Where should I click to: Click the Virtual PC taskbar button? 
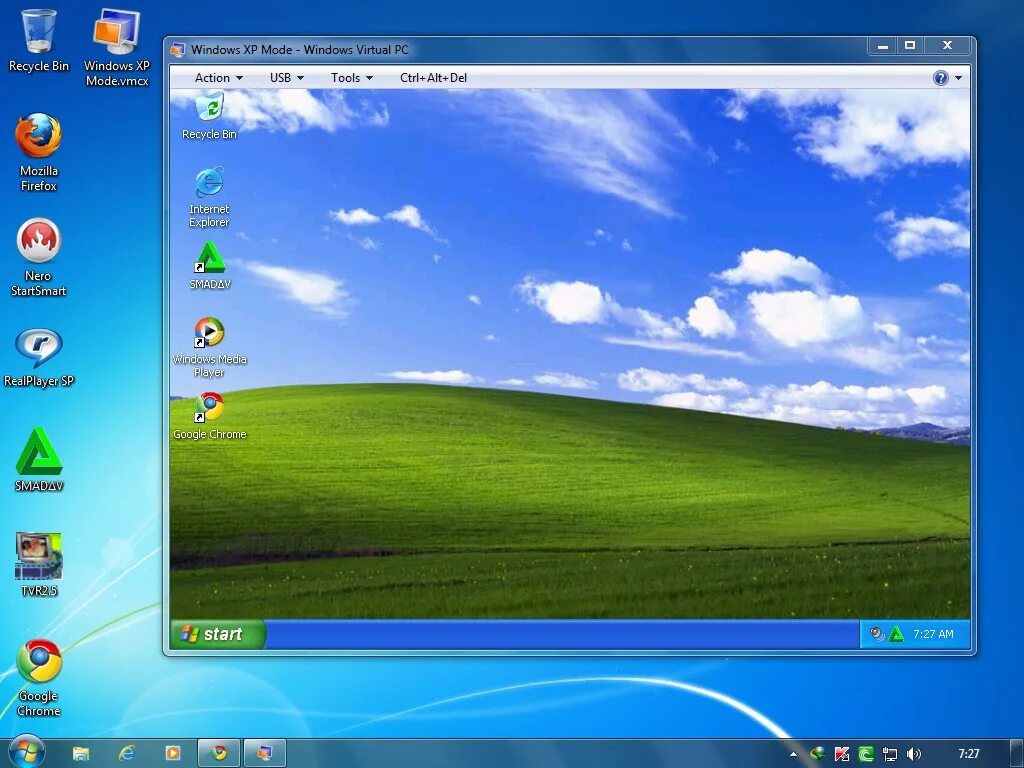tap(264, 753)
